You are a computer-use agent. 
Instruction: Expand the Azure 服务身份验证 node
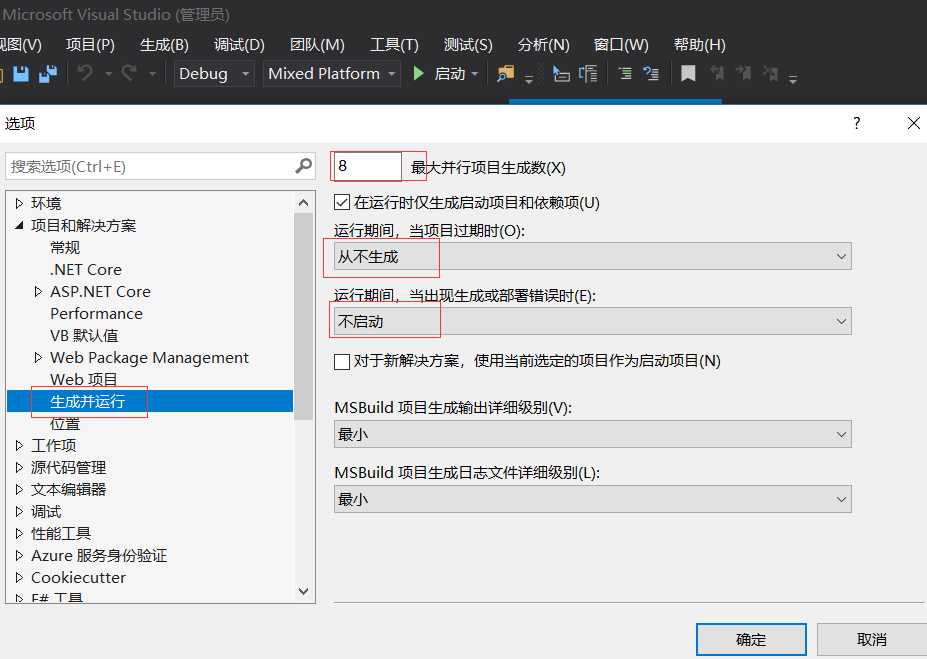click(x=19, y=556)
